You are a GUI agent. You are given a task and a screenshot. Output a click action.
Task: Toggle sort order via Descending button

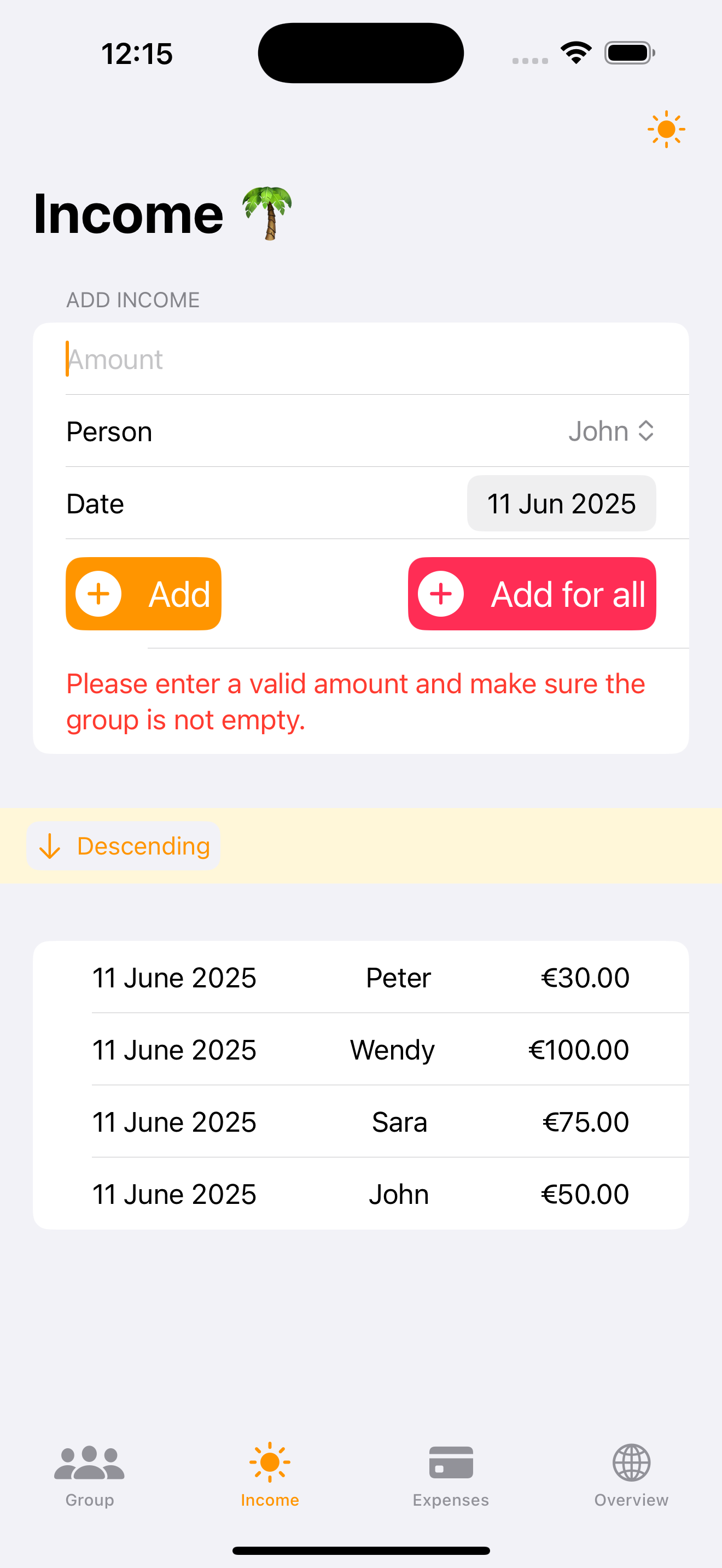[x=124, y=846]
